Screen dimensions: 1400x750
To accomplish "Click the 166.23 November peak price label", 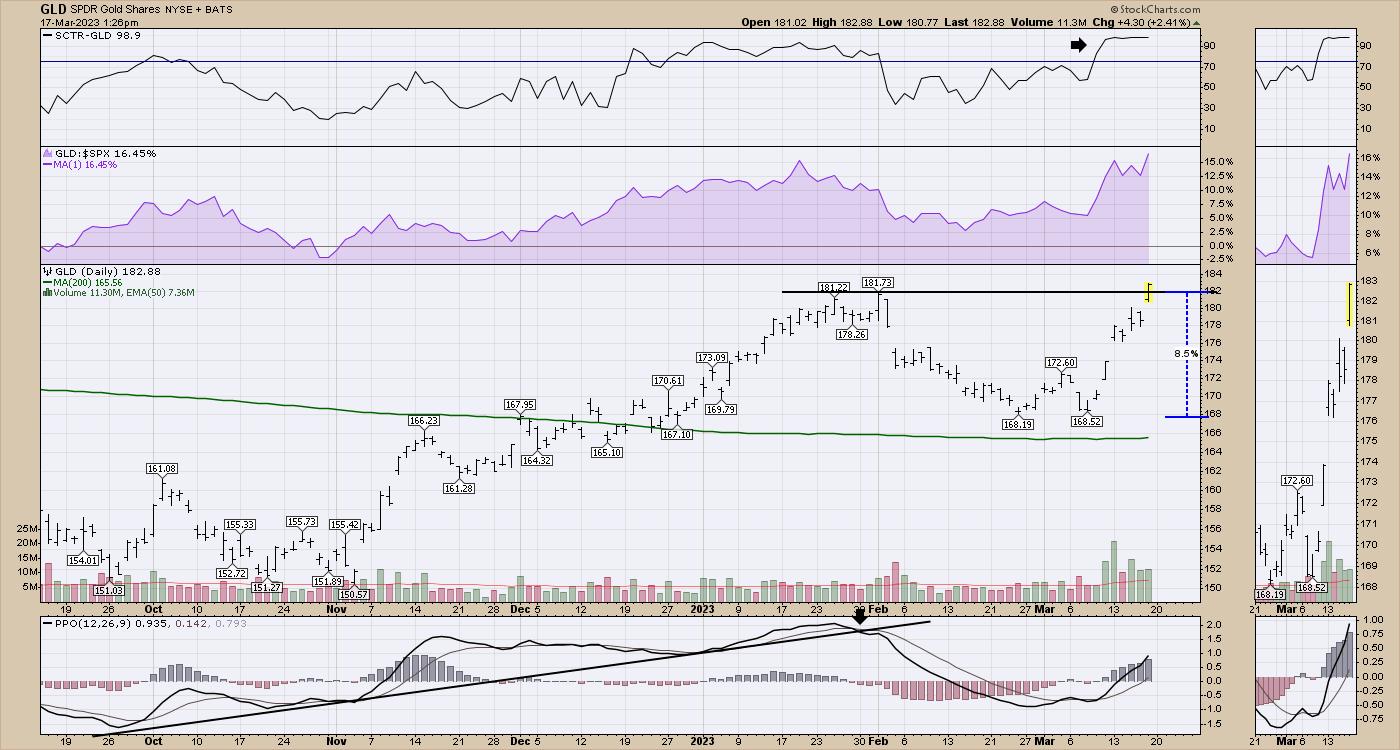I will click(425, 421).
